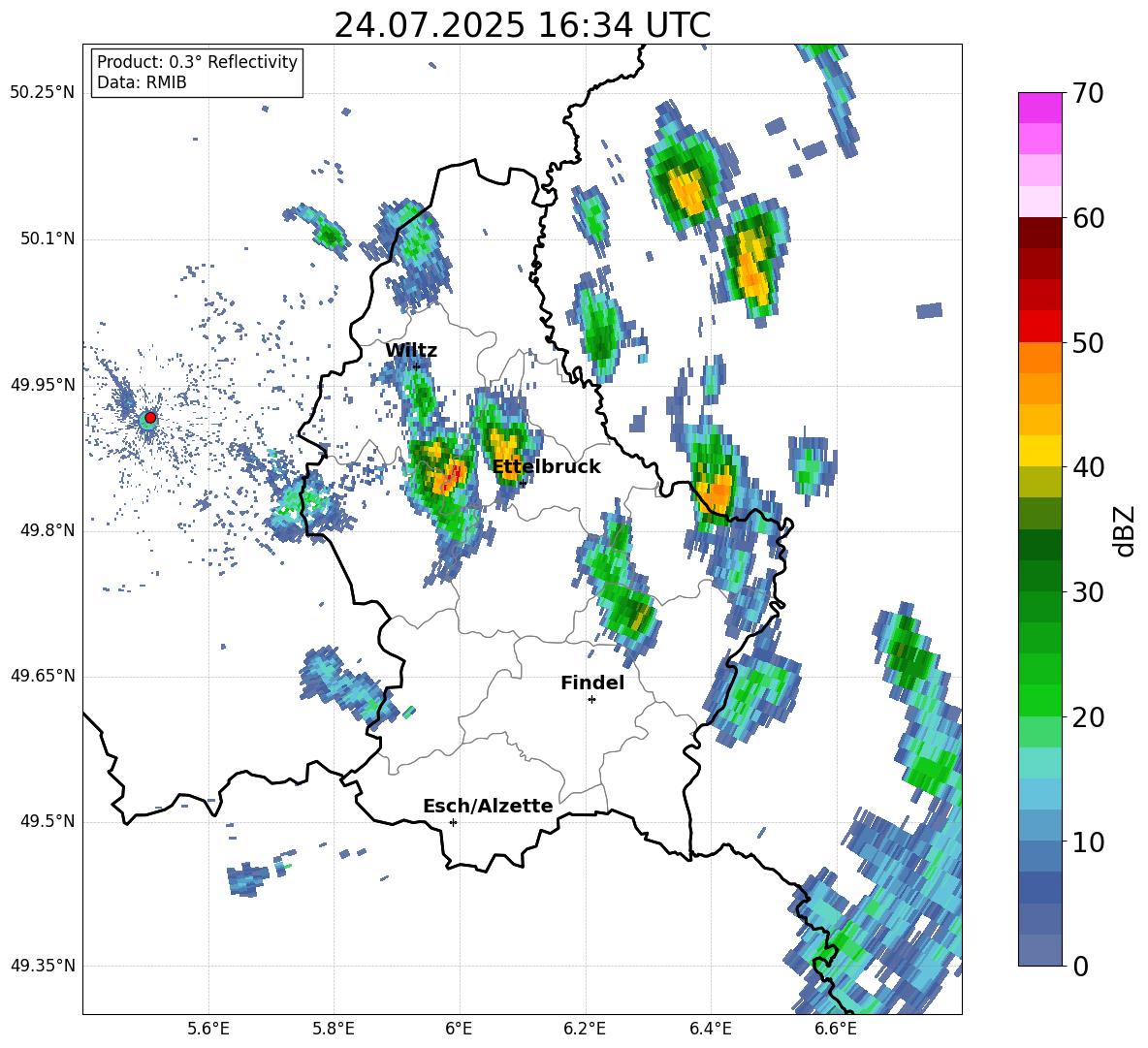Click the 49.35°N latitude label

click(43, 966)
